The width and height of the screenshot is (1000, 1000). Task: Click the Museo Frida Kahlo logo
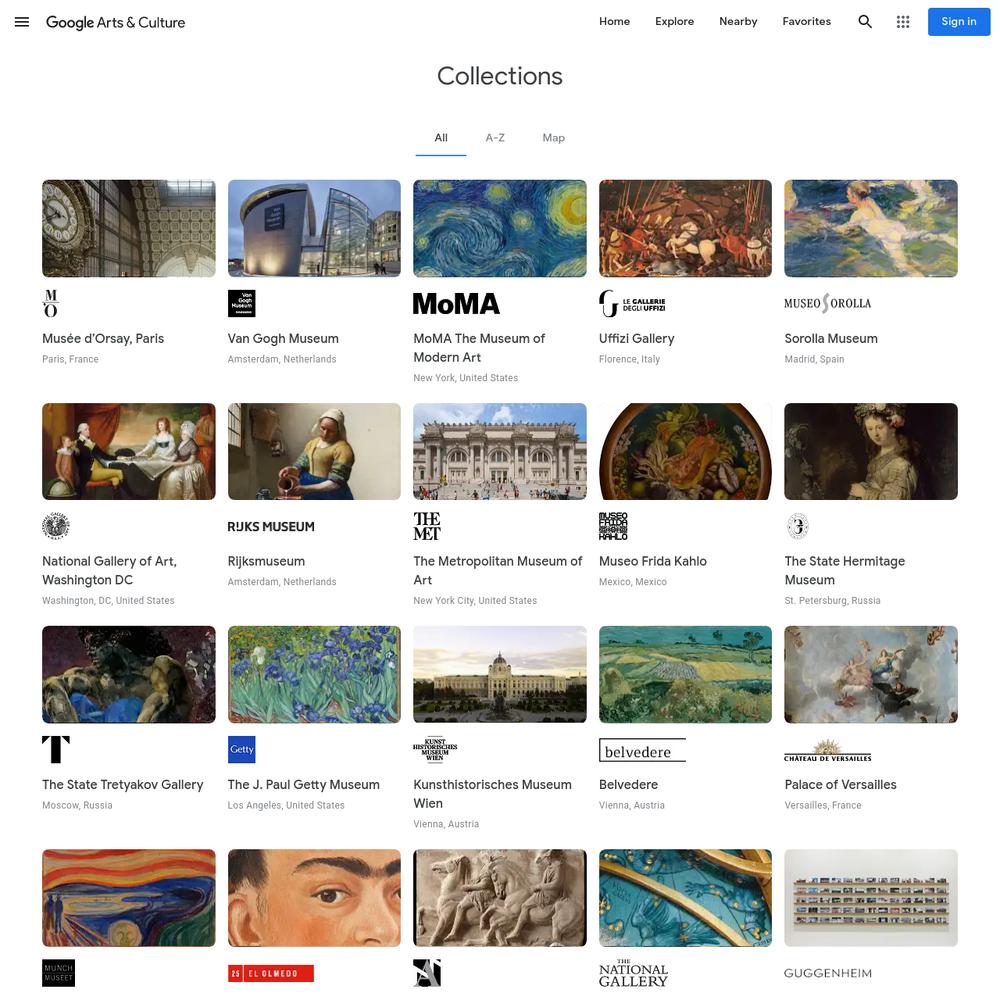point(613,526)
